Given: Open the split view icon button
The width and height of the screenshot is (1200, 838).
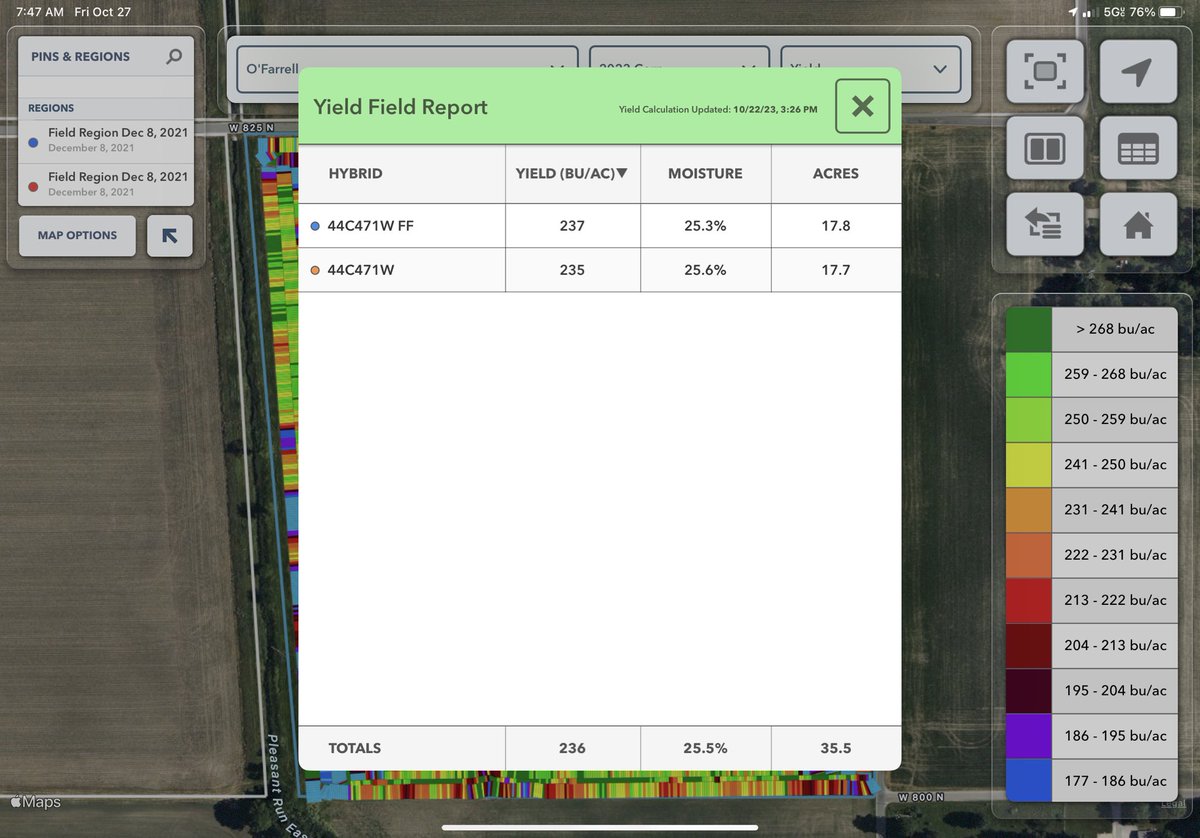Looking at the screenshot, I should point(1044,149).
